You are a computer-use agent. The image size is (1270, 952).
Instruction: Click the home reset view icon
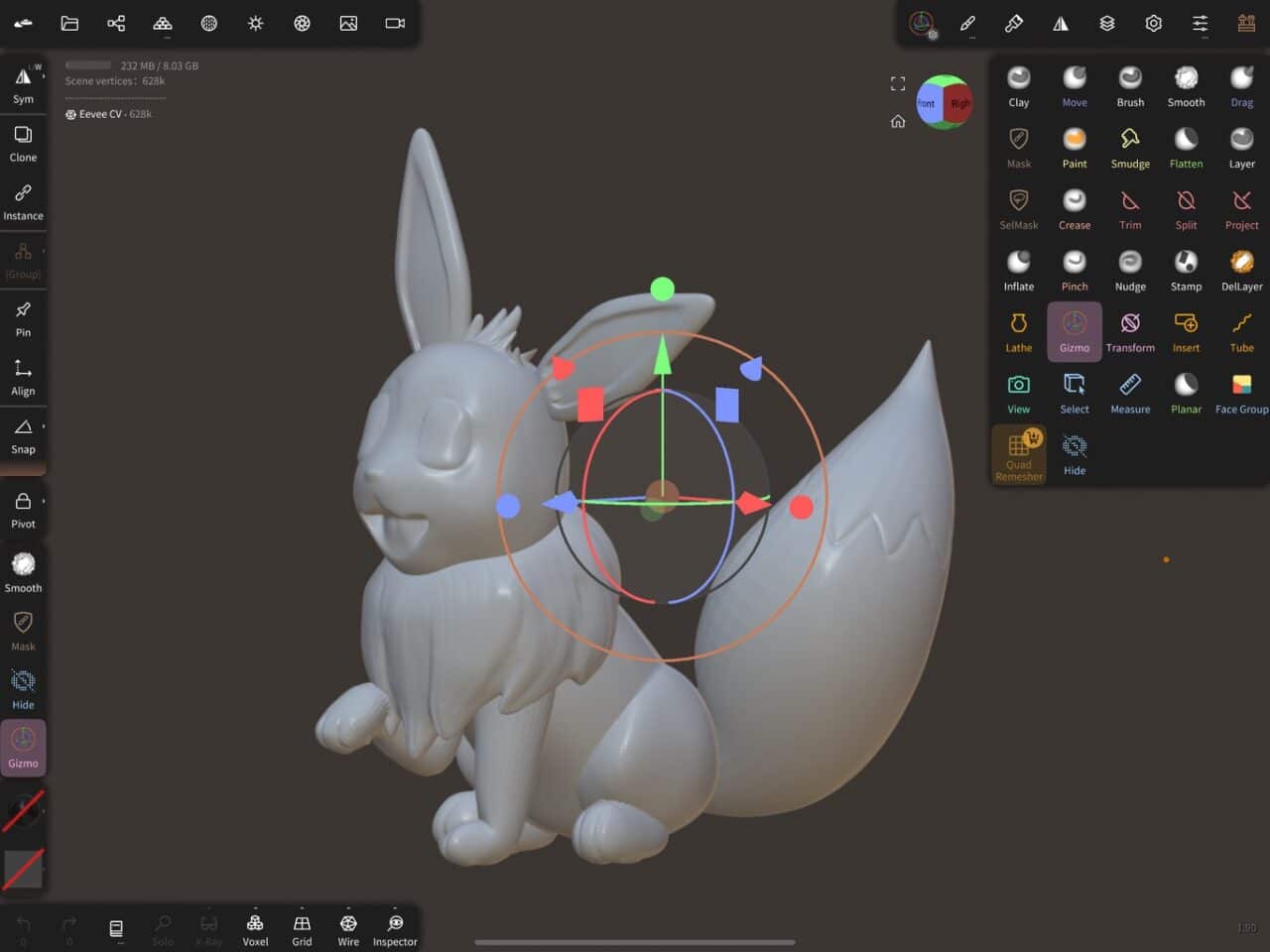tap(898, 122)
